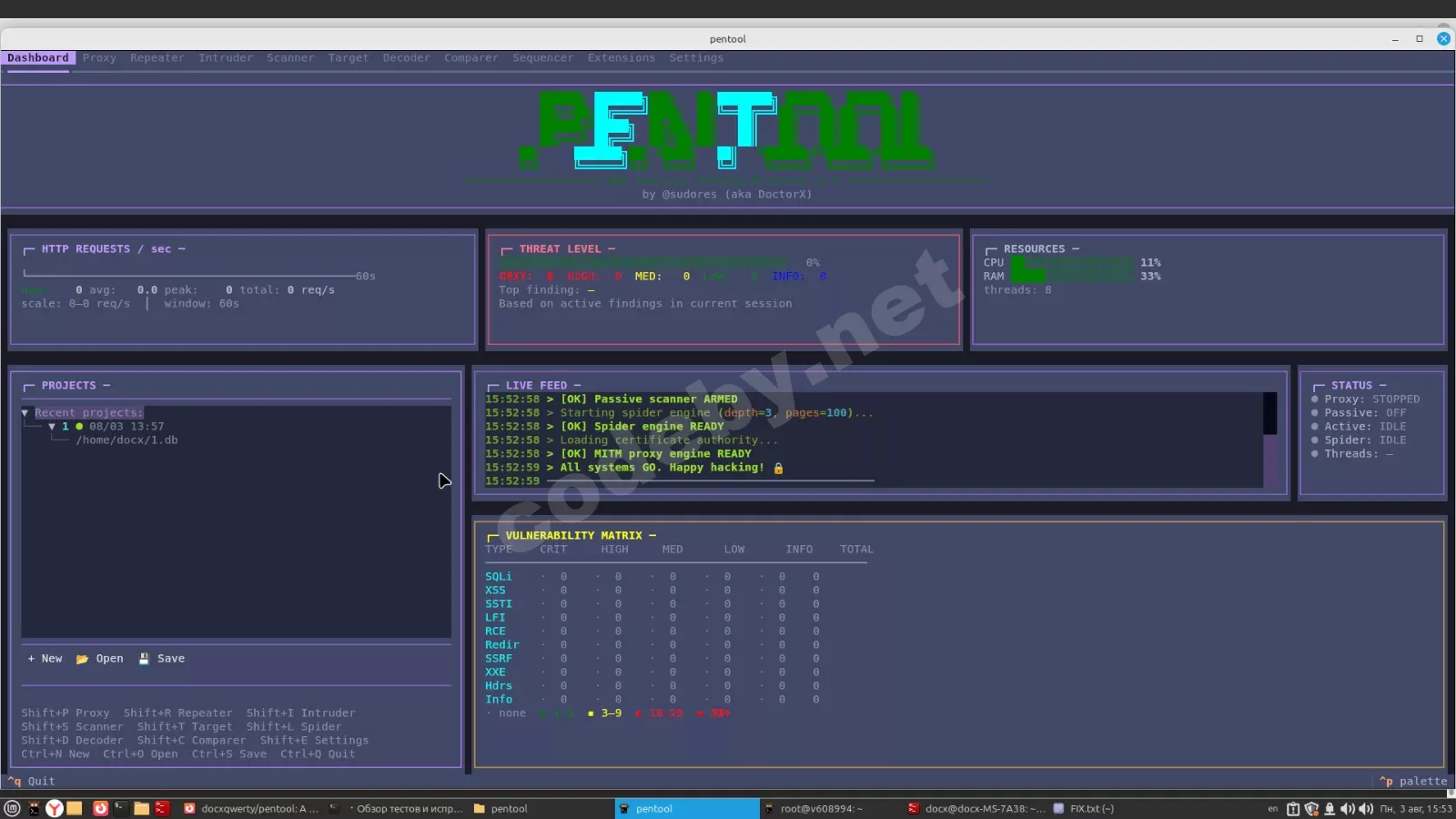Click the security shield tray icon

(1311, 808)
